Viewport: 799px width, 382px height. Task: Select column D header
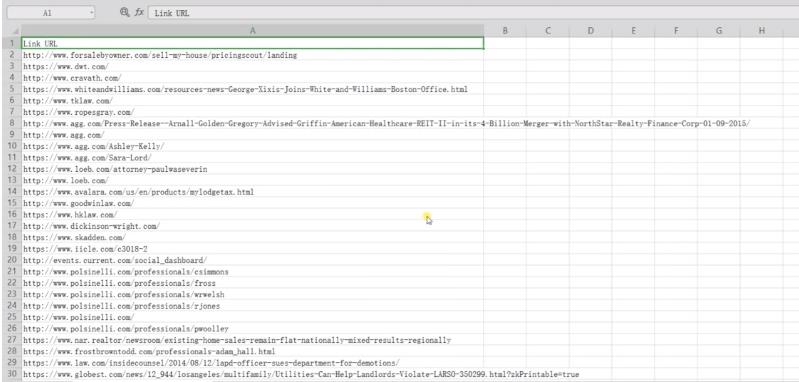click(x=591, y=31)
